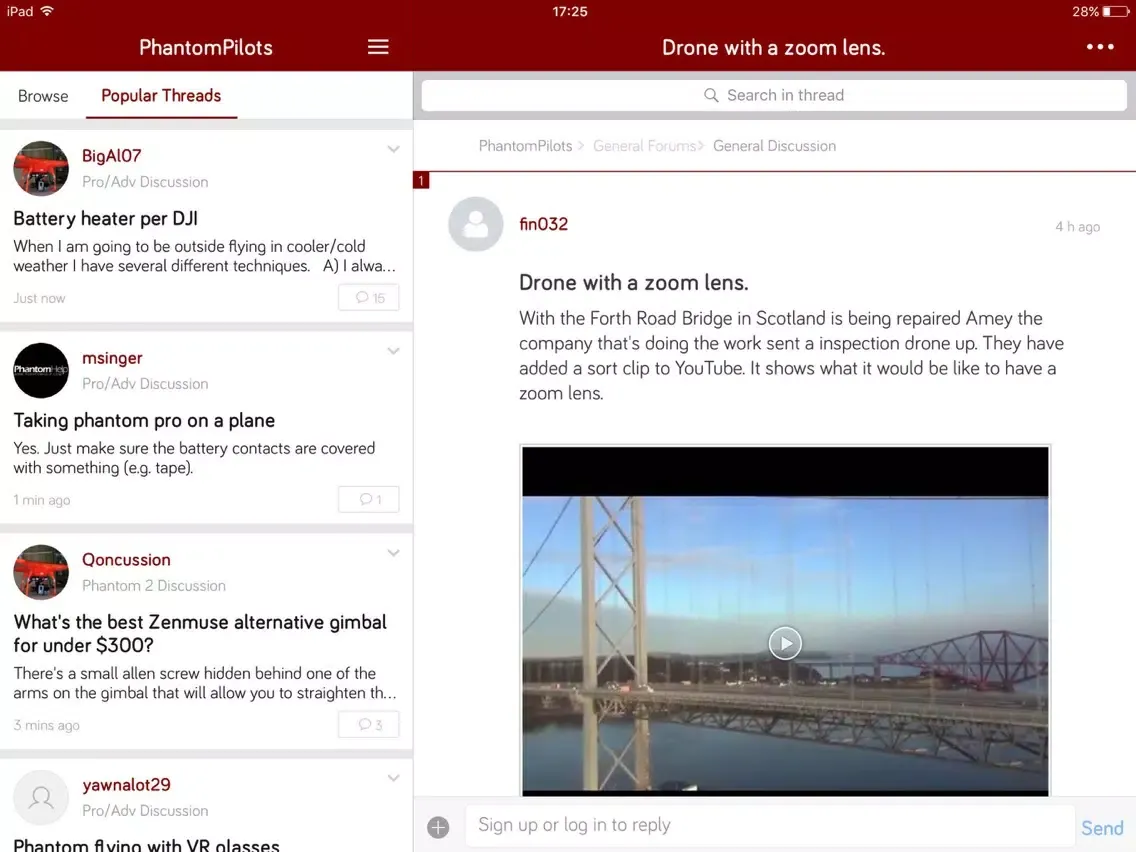This screenshot has height=852, width=1136.
Task: Focus the Search in thread field
Action: pos(774,95)
